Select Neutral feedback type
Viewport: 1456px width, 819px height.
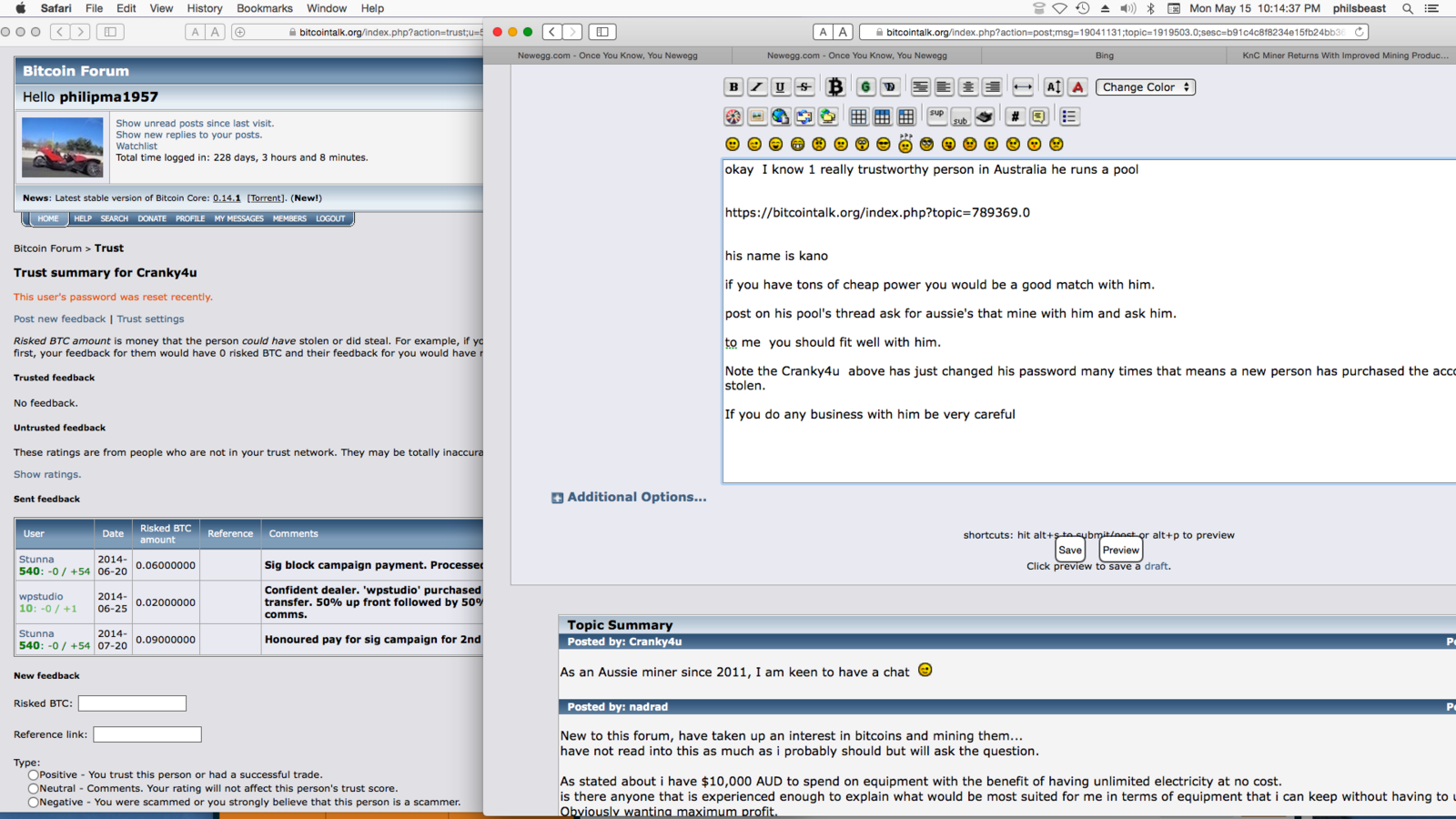pyautogui.click(x=33, y=789)
